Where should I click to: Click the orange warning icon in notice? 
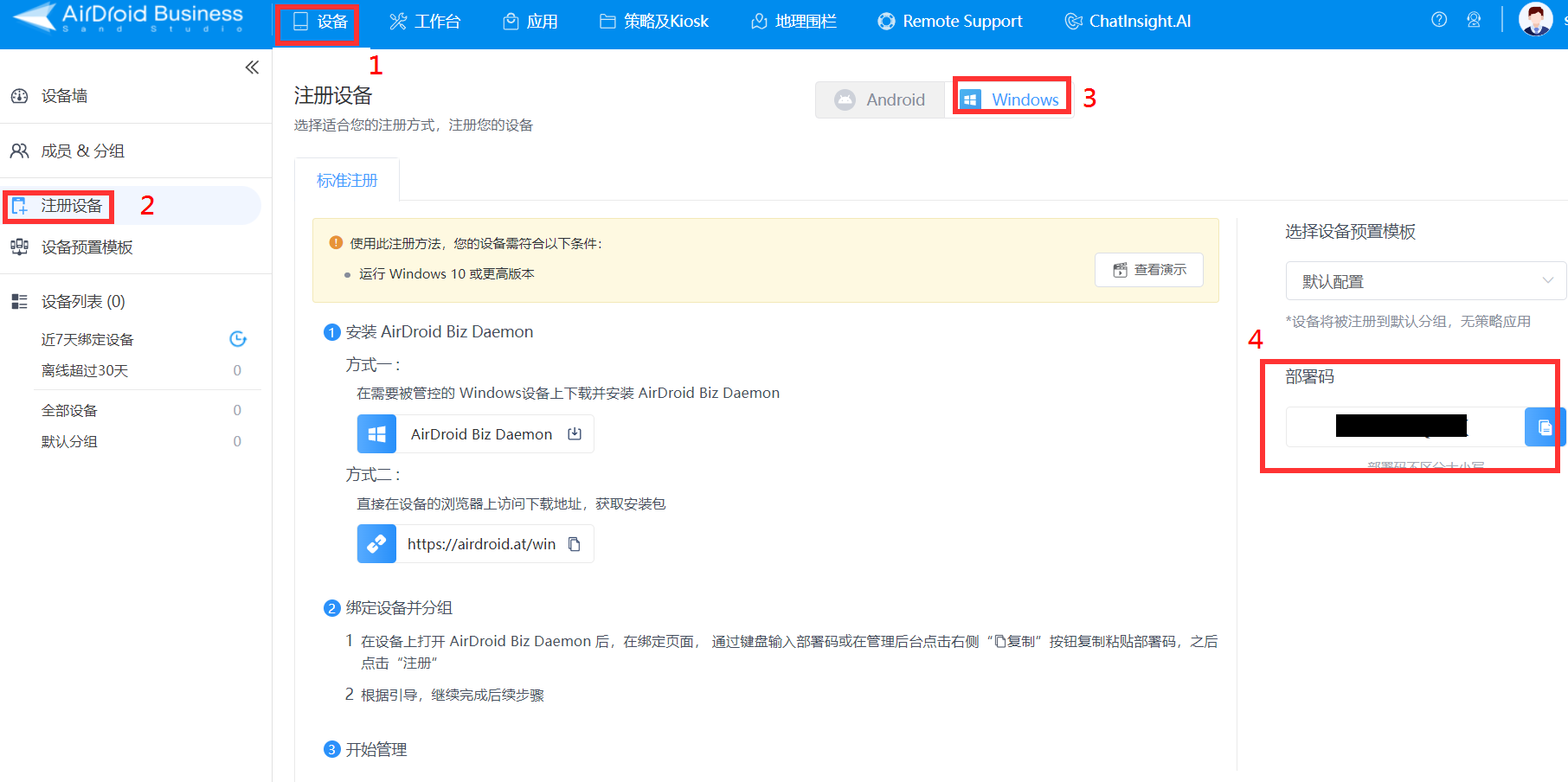coord(336,243)
